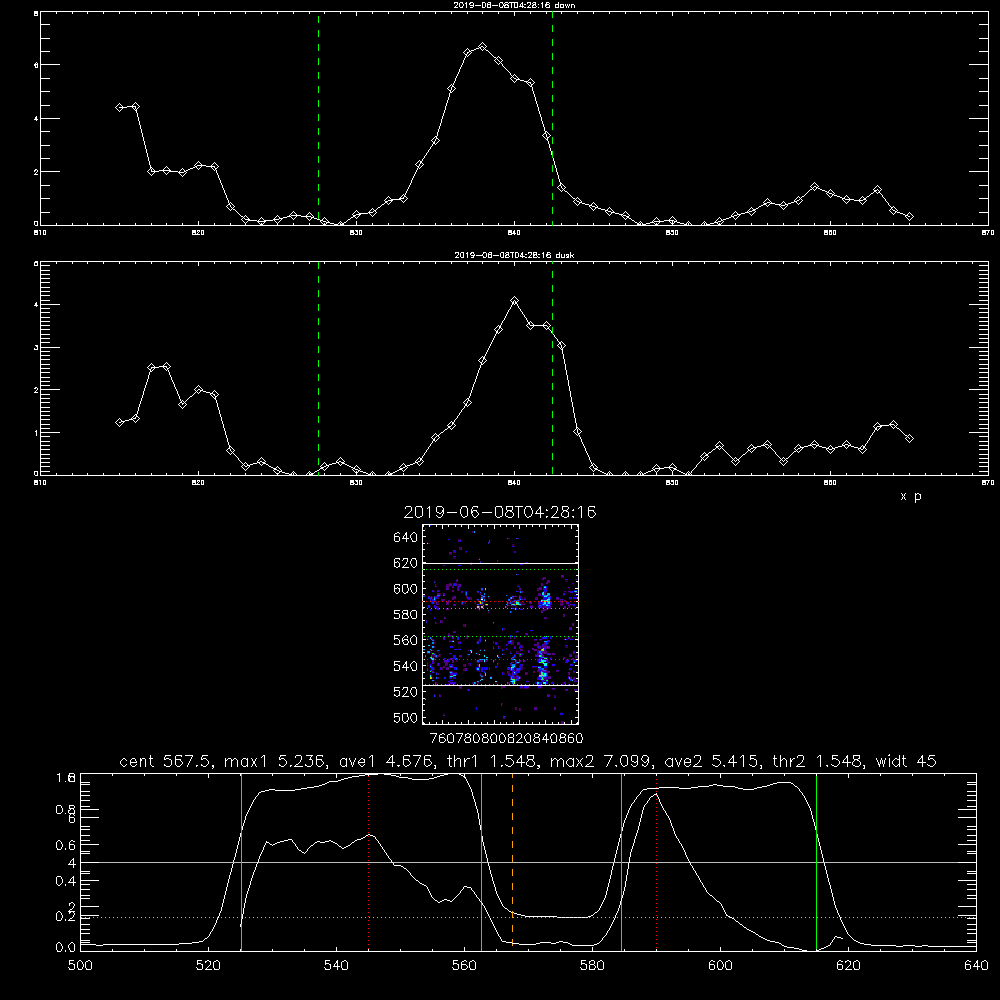
Task: Click the first data point of dawn curve
Action: pos(119,107)
